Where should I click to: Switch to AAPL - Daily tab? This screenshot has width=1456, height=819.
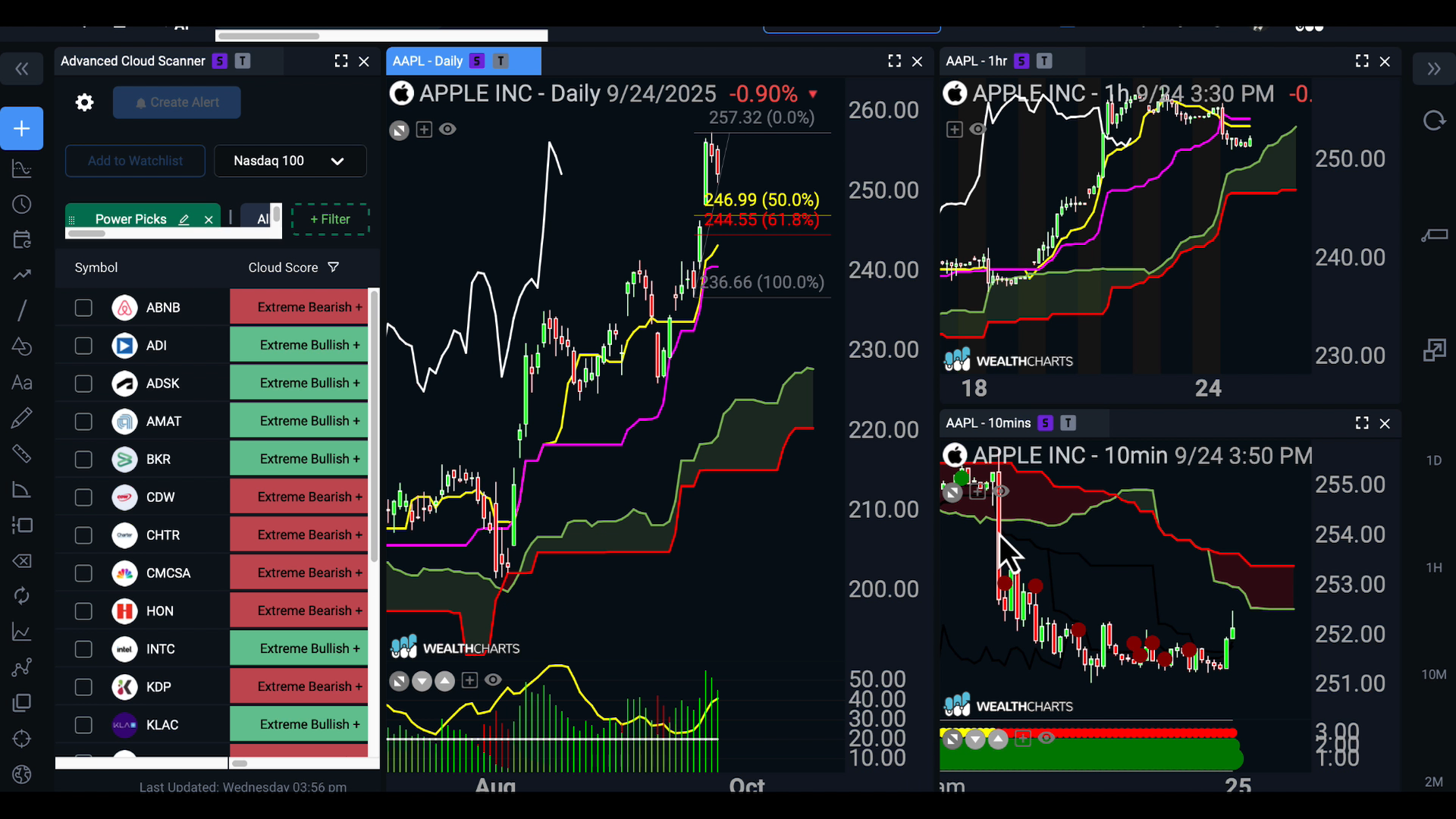tap(428, 61)
